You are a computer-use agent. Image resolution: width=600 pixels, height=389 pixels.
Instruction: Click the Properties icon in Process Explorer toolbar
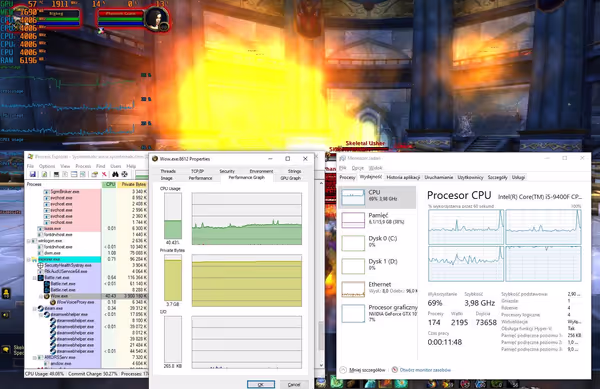tap(94, 174)
